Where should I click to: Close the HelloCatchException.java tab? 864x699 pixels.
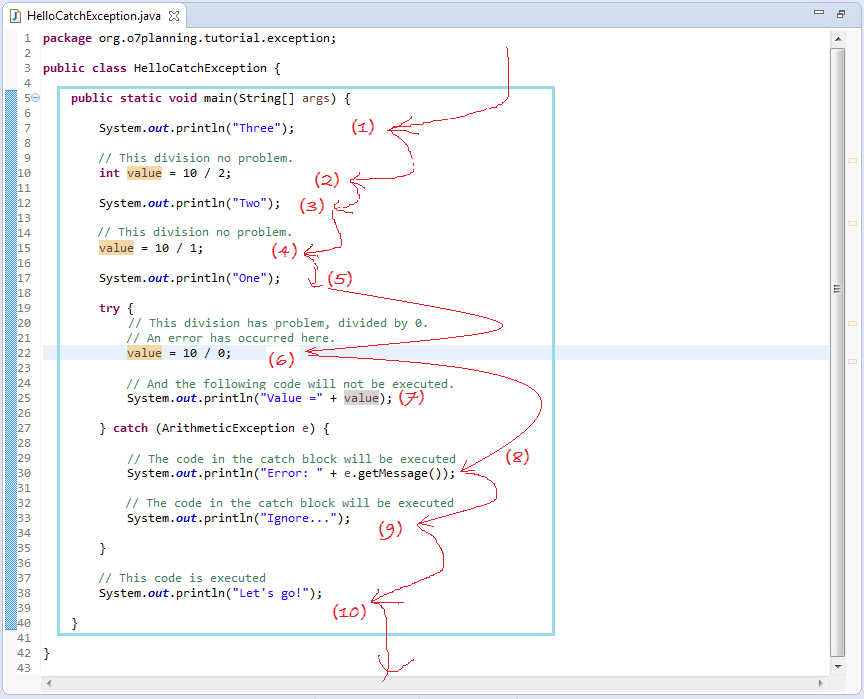click(174, 16)
